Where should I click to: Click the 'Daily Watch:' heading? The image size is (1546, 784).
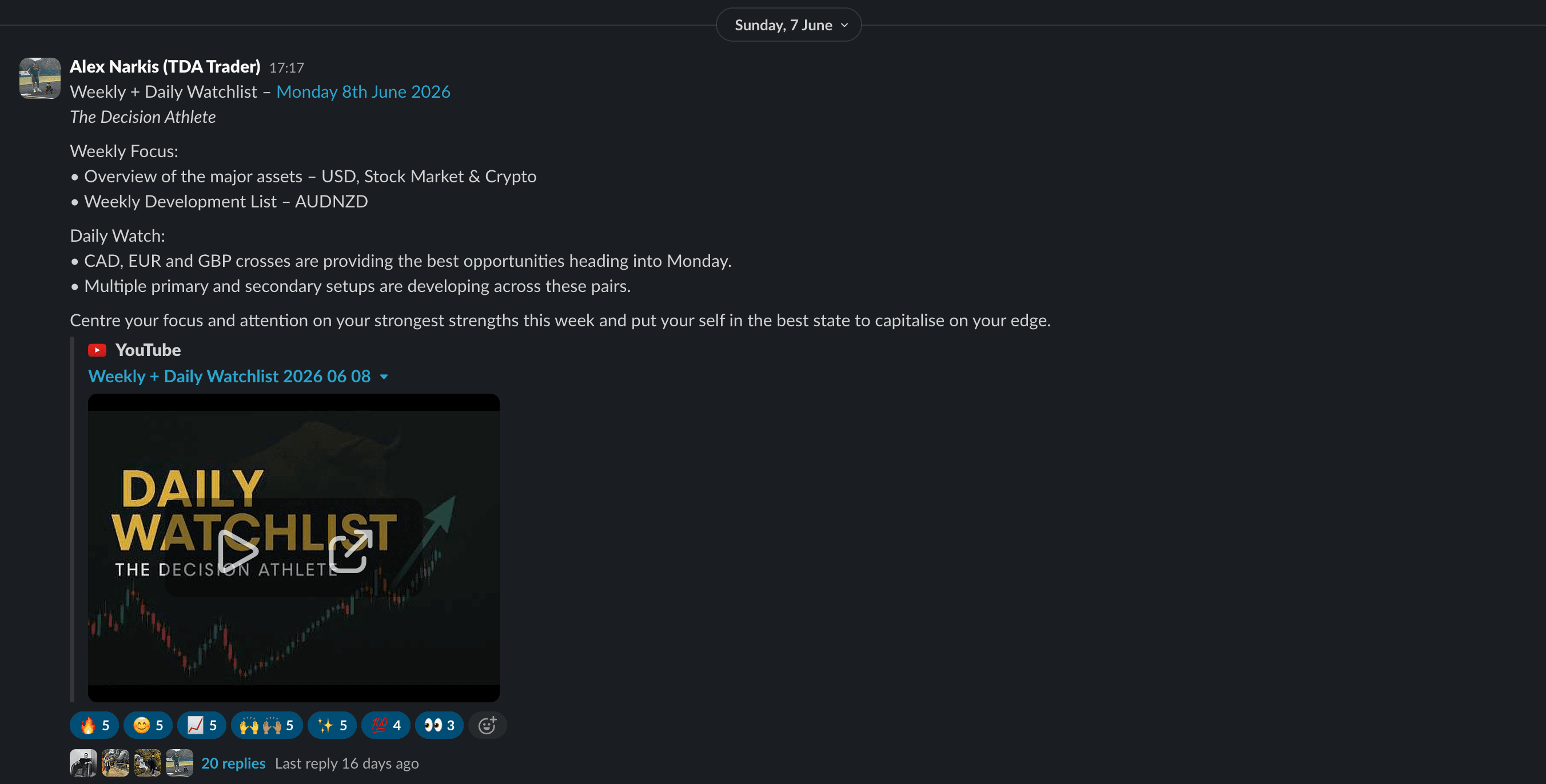pos(118,236)
